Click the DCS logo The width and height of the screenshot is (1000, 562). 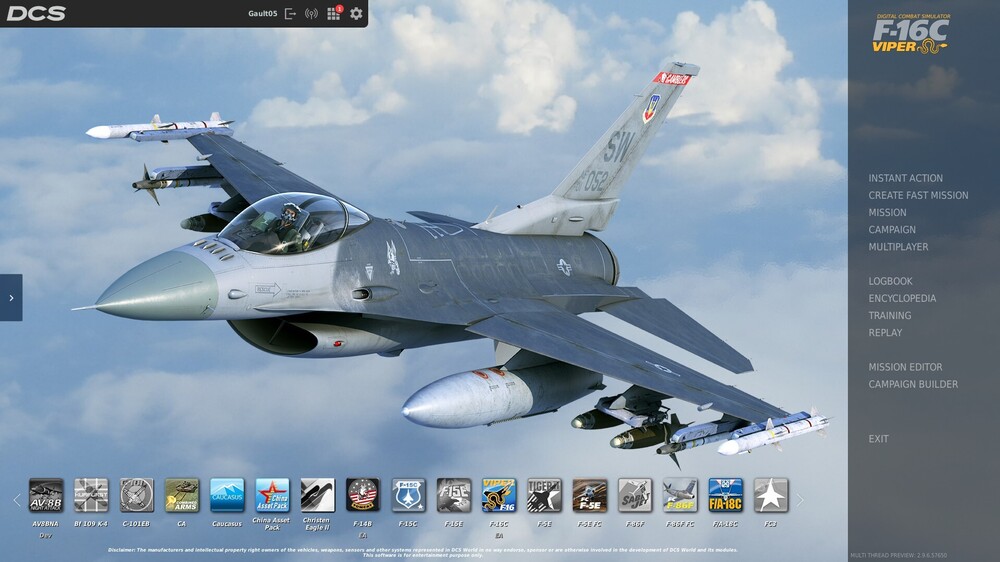[x=36, y=13]
